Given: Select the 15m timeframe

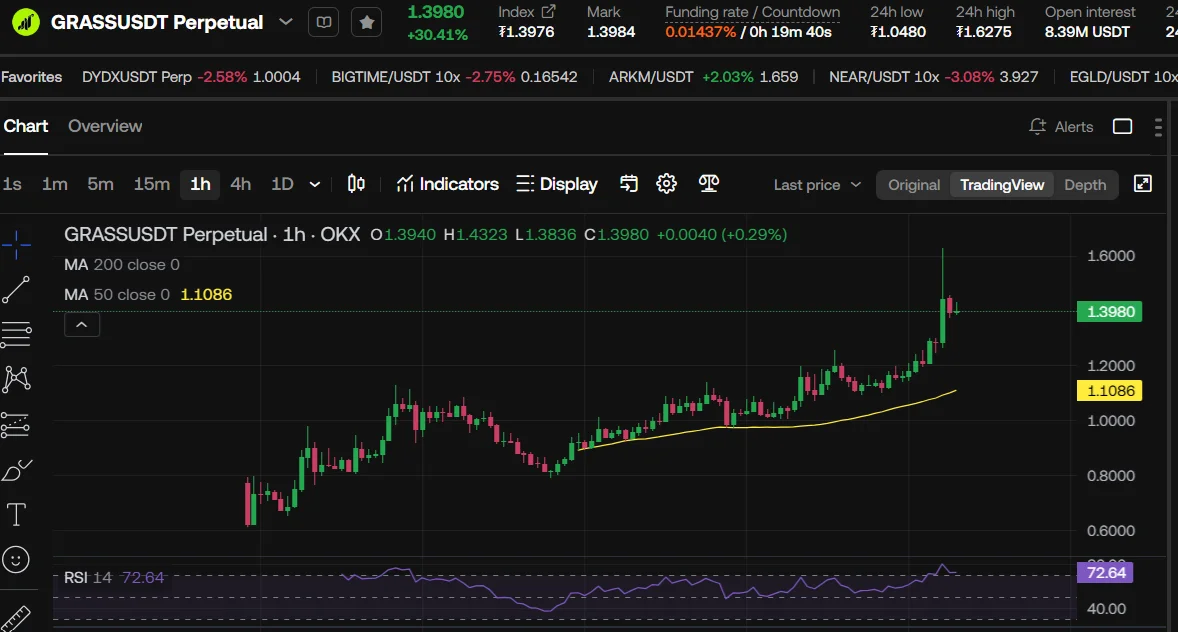Looking at the screenshot, I should point(152,184).
